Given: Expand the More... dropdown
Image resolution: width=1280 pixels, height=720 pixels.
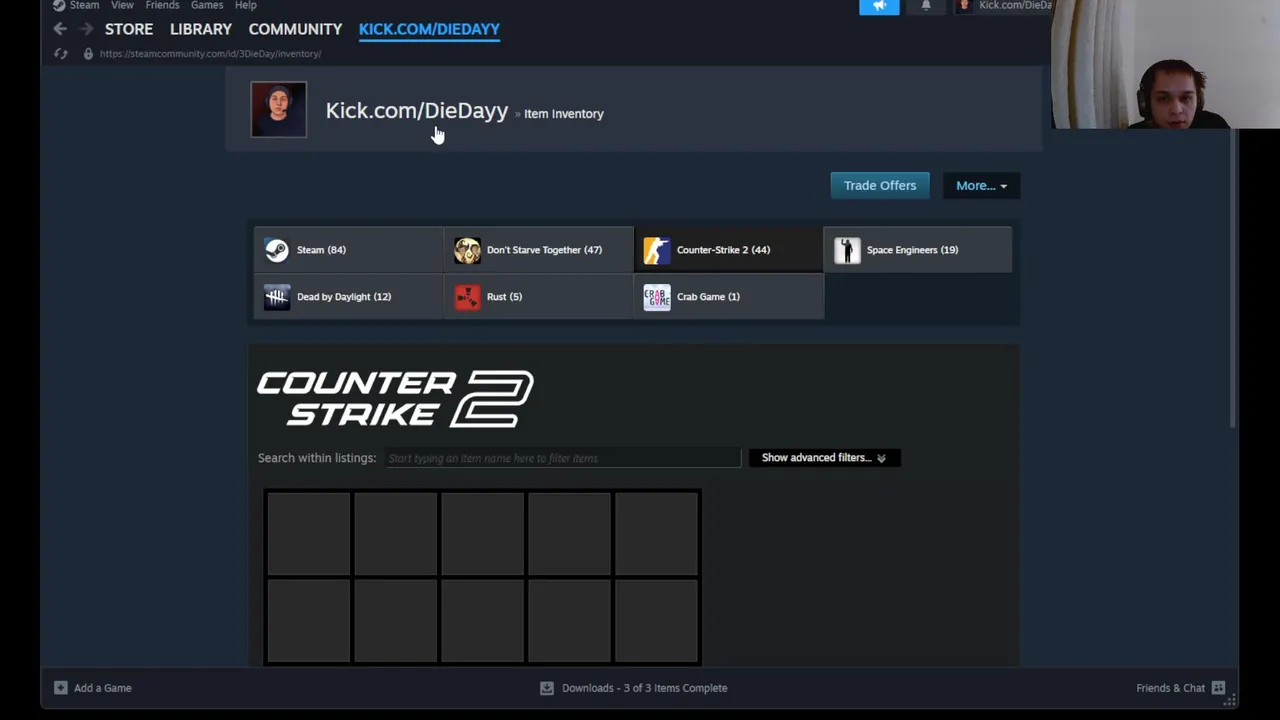Looking at the screenshot, I should 981,185.
